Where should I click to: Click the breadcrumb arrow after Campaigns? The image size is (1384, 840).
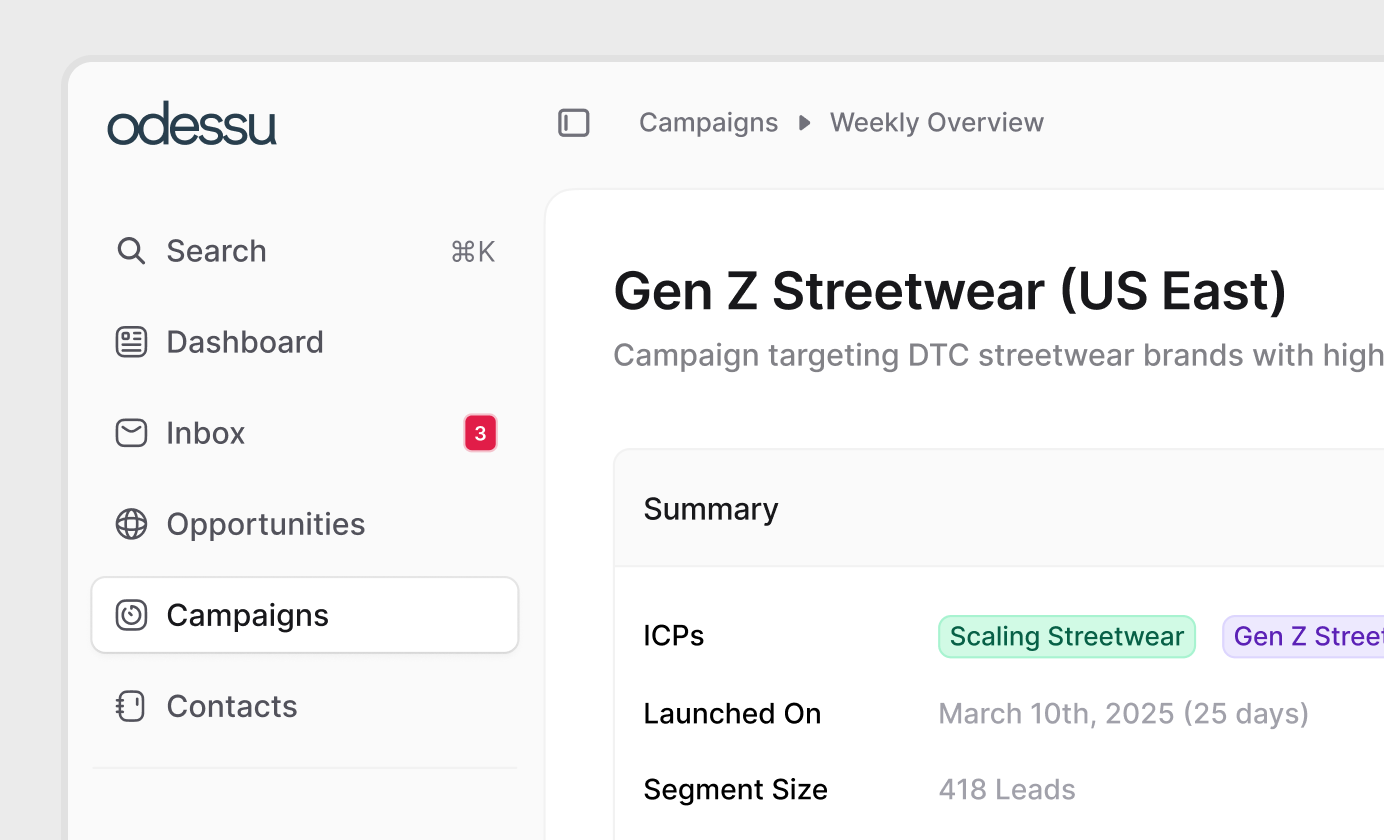[x=804, y=123]
